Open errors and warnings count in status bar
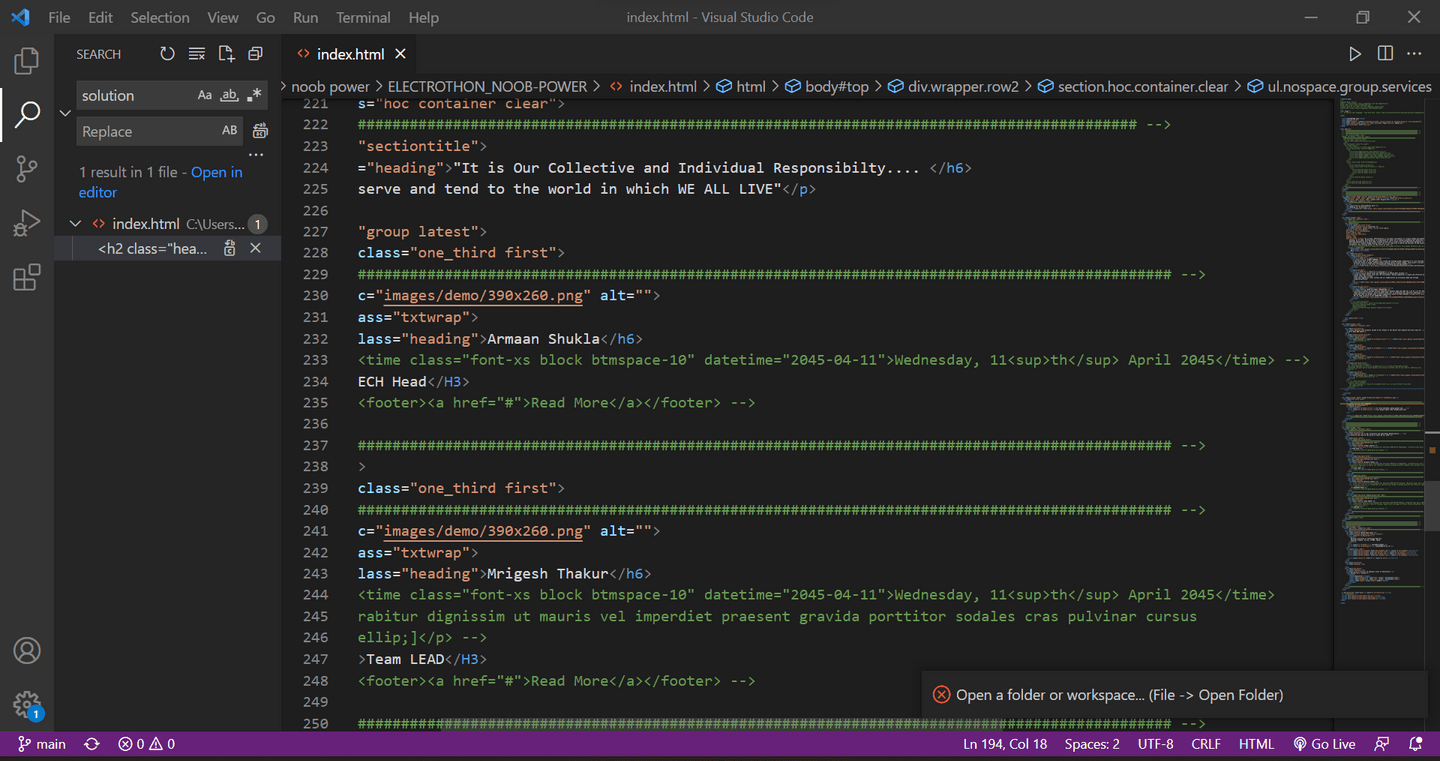Viewport: 1440px width, 761px height. pos(146,744)
